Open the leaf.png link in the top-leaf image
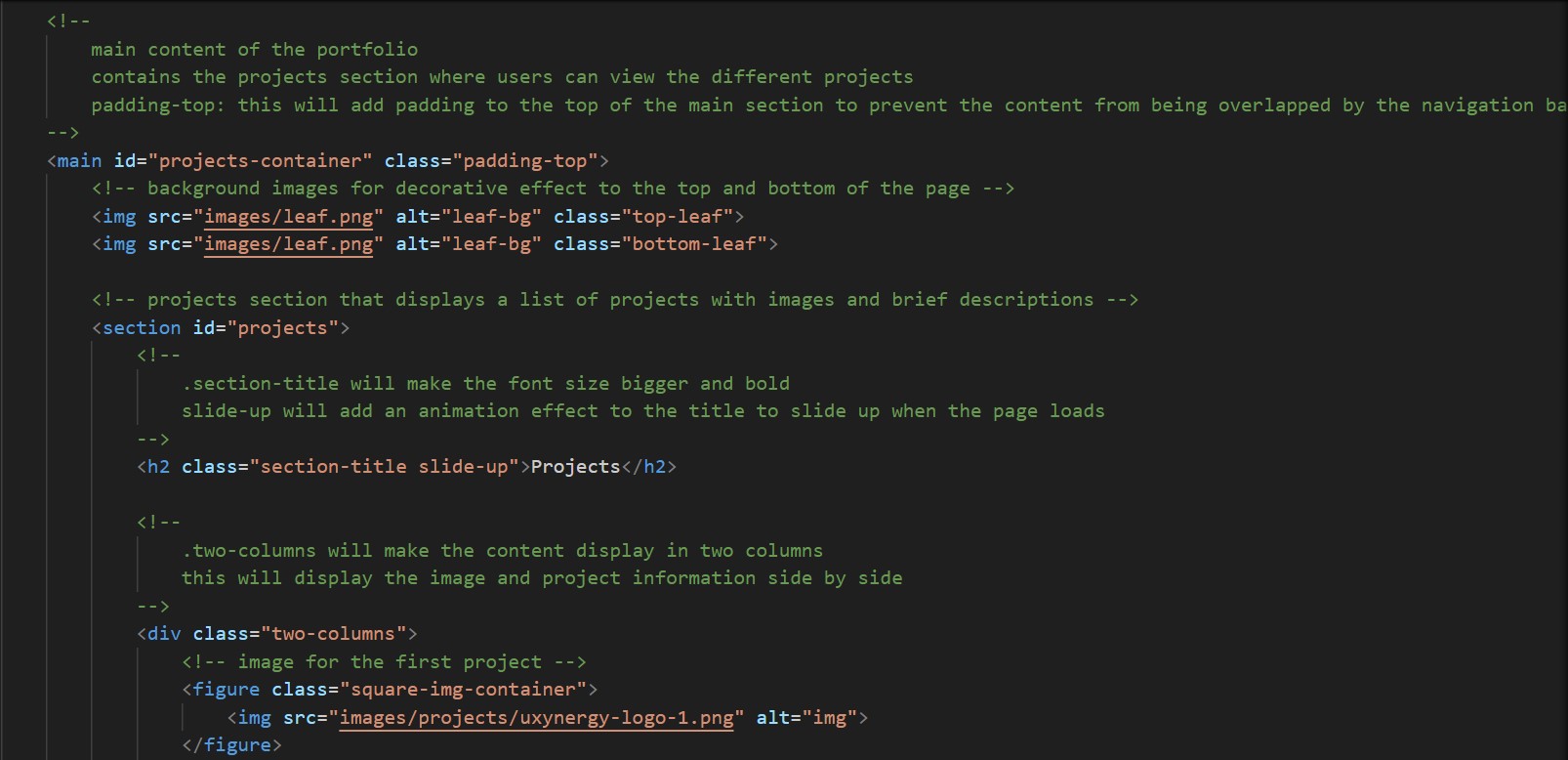The width and height of the screenshot is (1568, 760). click(288, 217)
